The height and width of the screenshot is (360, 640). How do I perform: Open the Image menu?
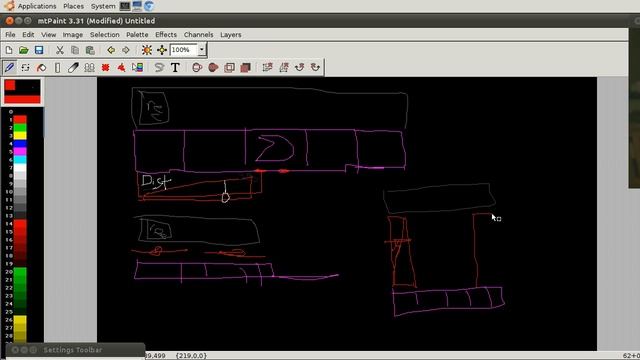pyautogui.click(x=73, y=35)
